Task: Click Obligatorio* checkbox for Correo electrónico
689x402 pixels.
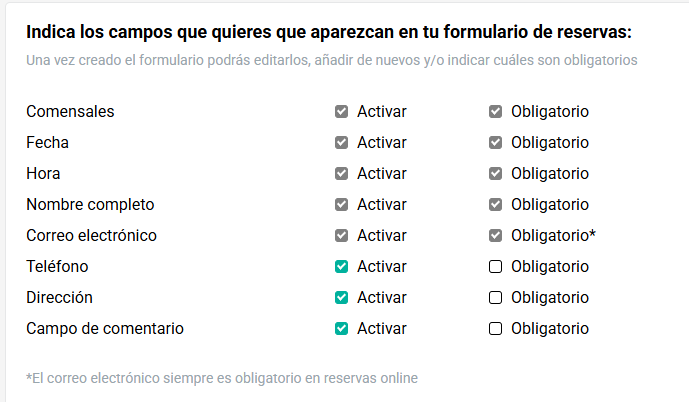Action: pyautogui.click(x=495, y=236)
